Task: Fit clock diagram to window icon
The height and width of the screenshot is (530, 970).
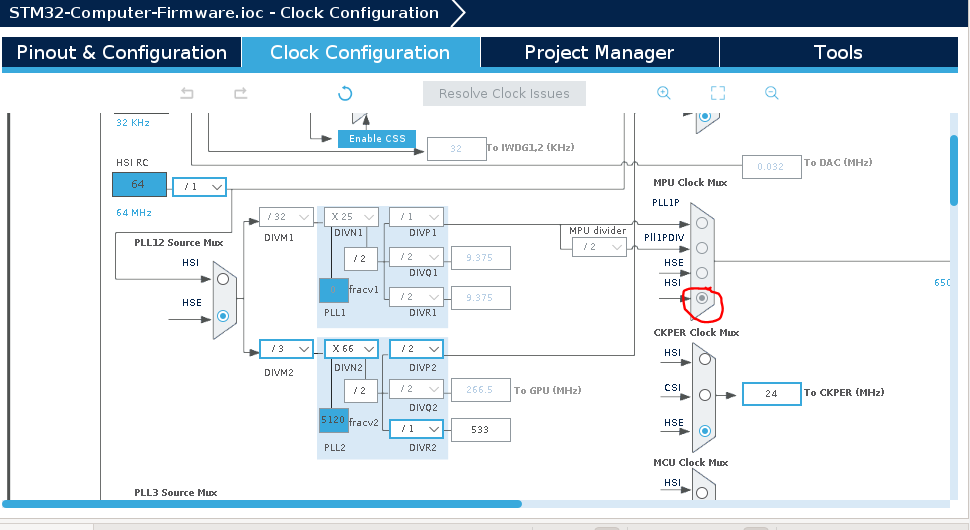Action: pos(718,93)
